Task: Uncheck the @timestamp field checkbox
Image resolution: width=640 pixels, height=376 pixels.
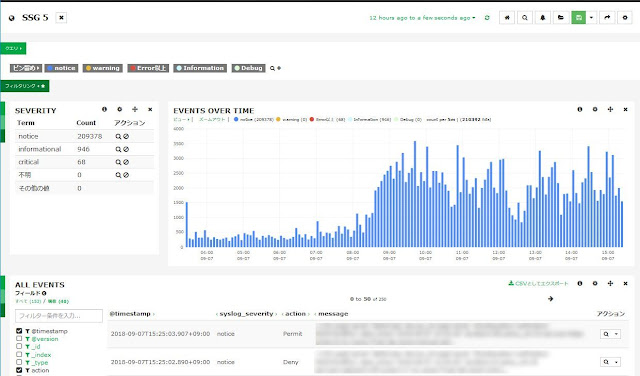Action: (x=19, y=331)
